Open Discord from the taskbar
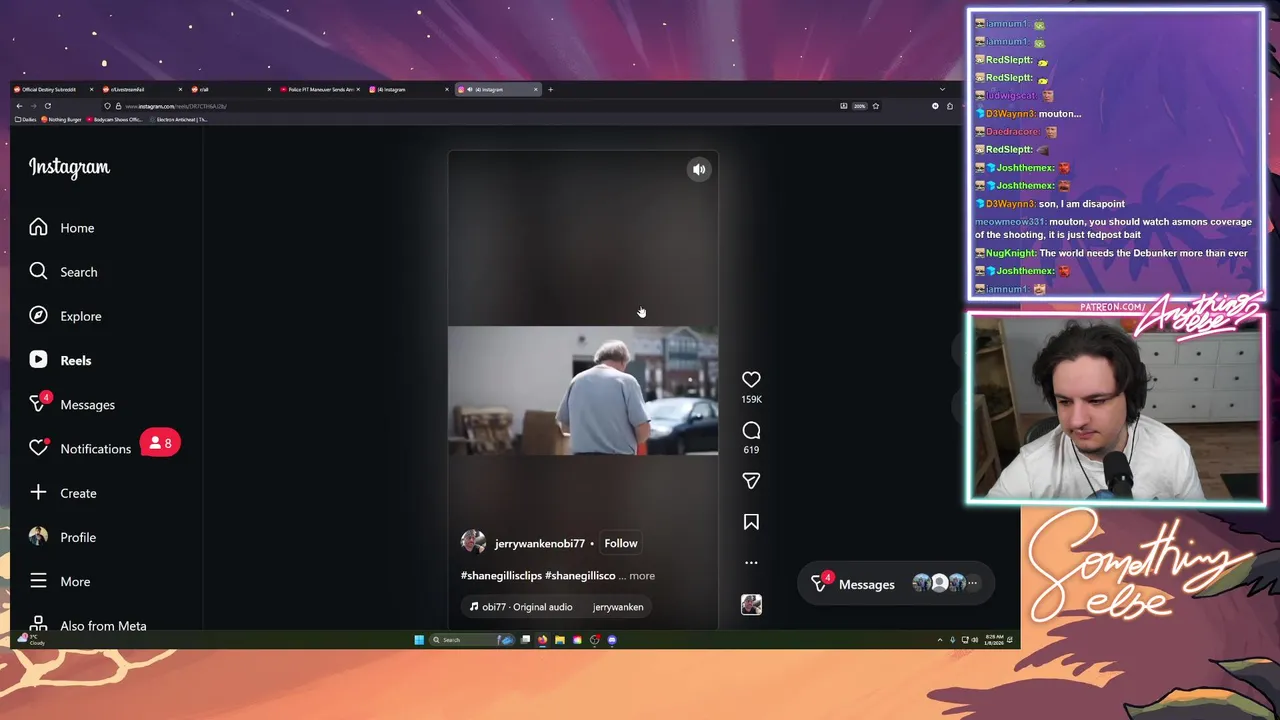Image resolution: width=1280 pixels, height=720 pixels. pos(612,640)
